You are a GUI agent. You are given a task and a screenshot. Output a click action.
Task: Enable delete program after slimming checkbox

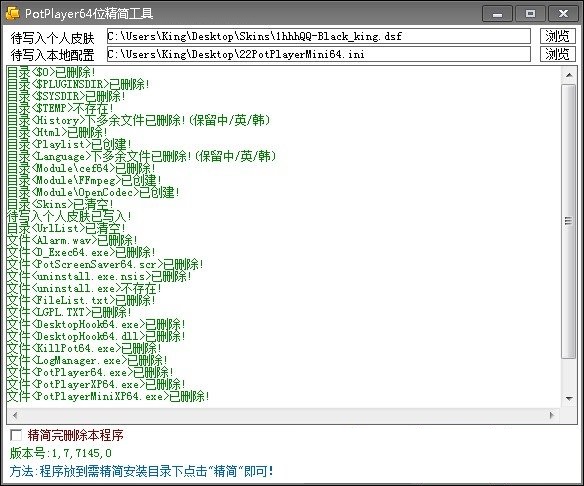(16, 435)
